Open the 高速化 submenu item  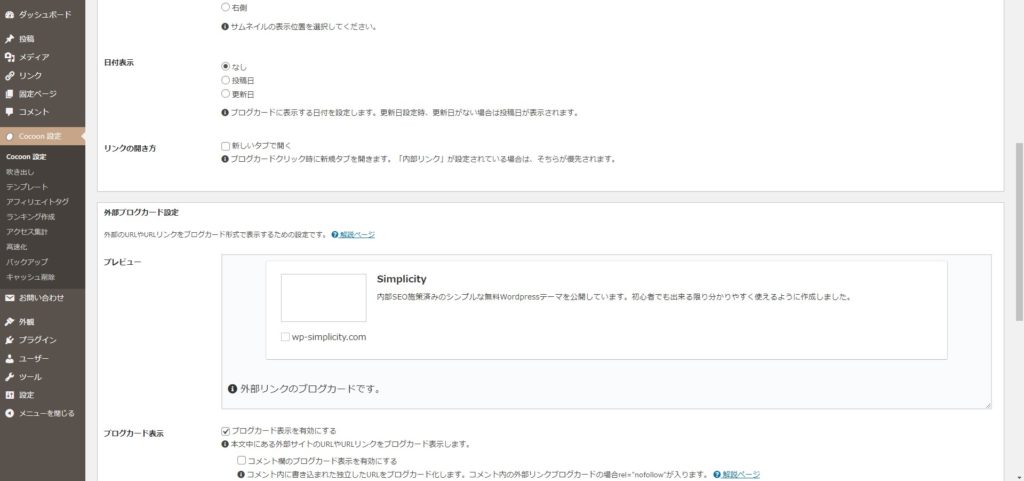click(16, 247)
